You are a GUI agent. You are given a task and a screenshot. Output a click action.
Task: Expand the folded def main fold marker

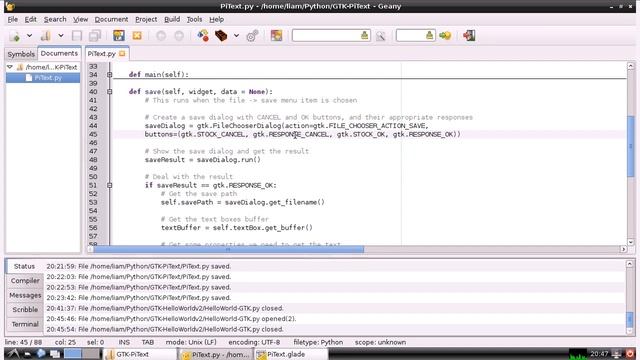(109, 75)
